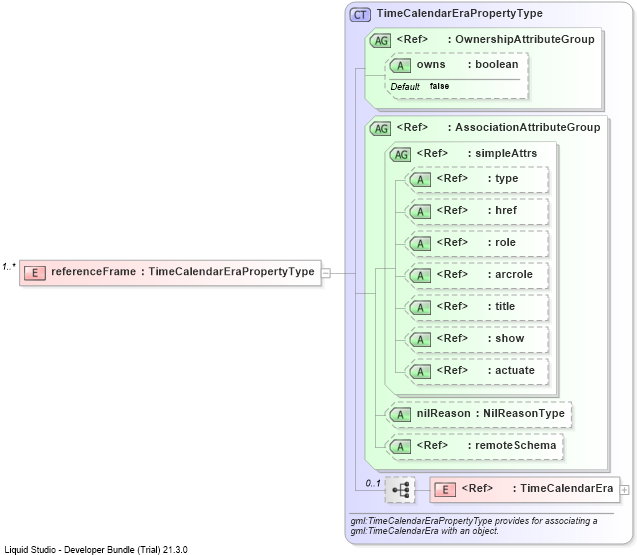Click the 1..* cardinality label

(x=9, y=267)
